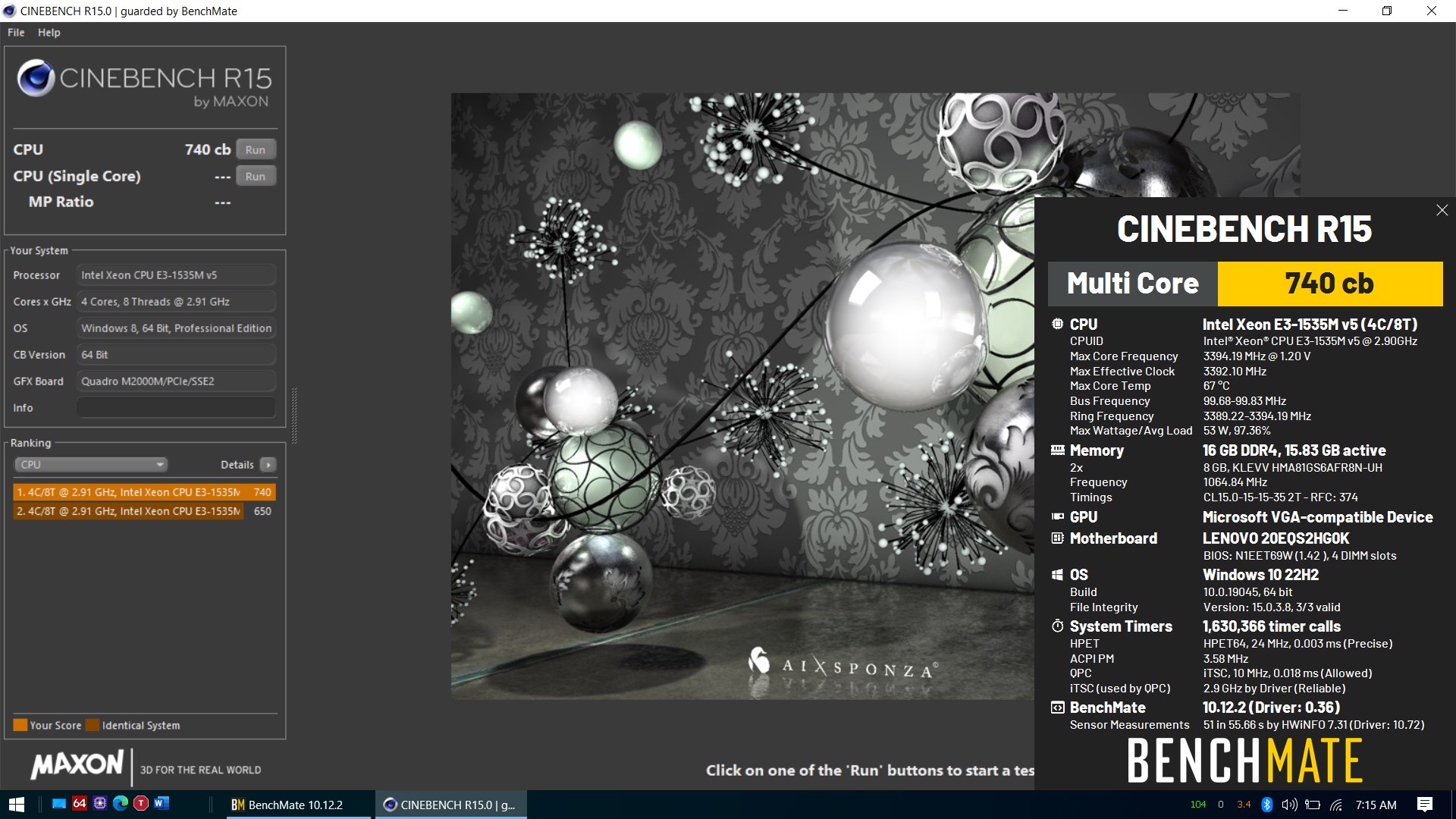Open the volume control tray icon
Image resolution: width=1456 pixels, height=819 pixels.
point(1289,805)
